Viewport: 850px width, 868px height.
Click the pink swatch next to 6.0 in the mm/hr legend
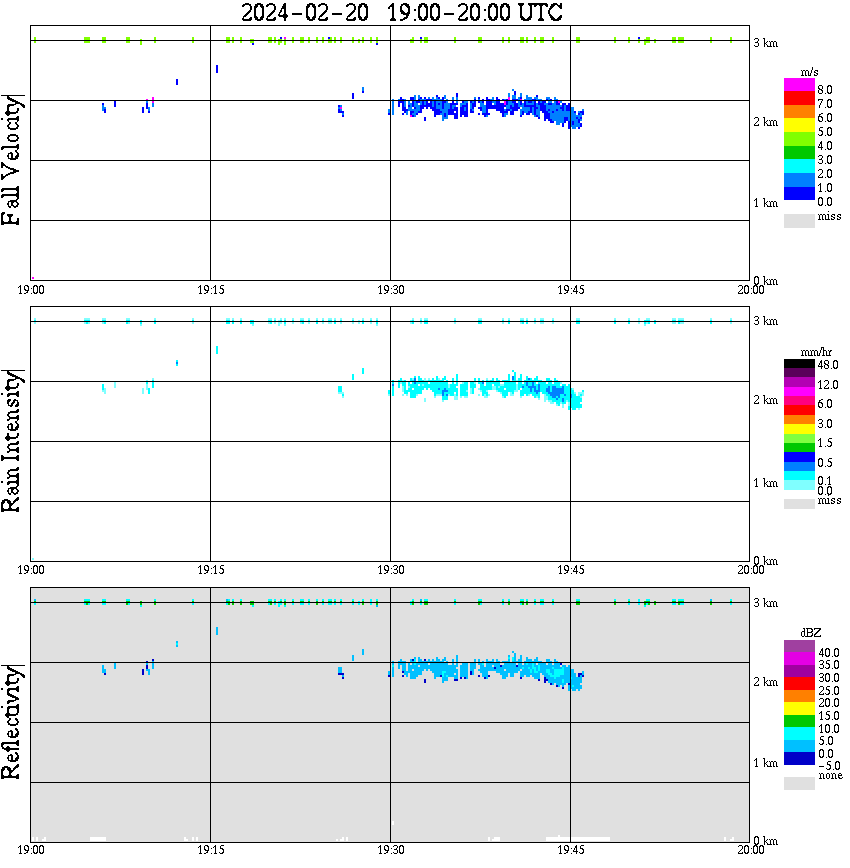click(x=799, y=400)
